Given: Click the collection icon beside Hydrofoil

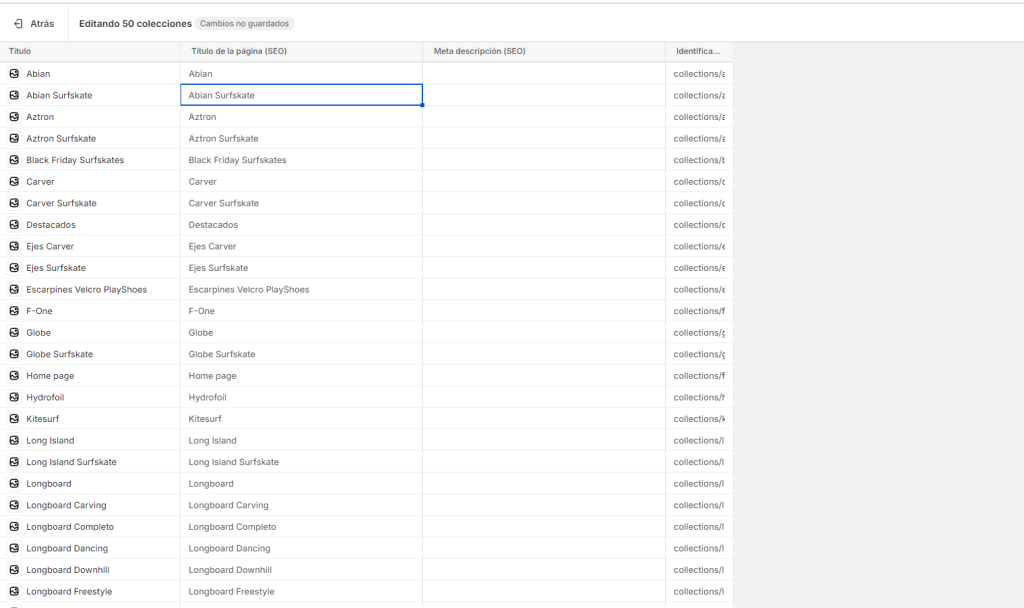Looking at the screenshot, I should (14, 397).
